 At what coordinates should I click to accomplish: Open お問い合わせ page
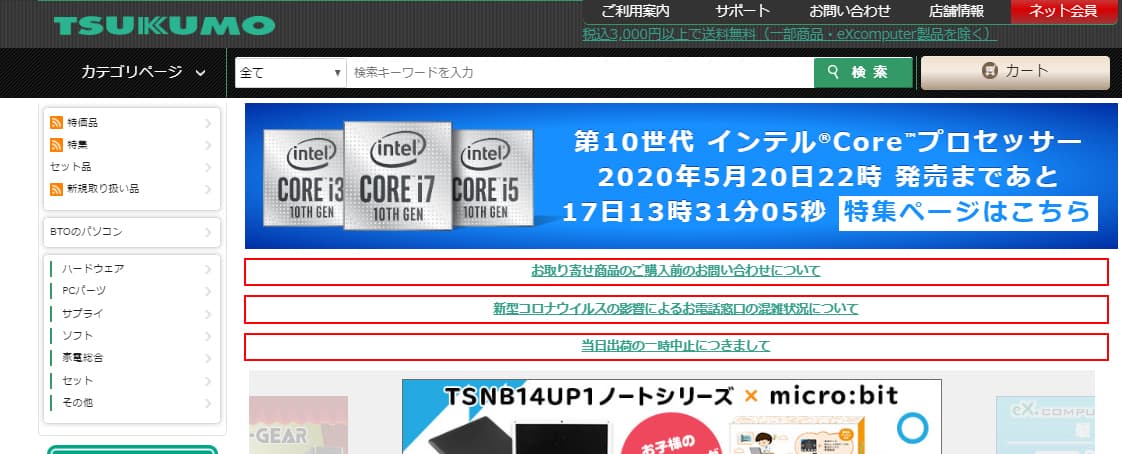pos(850,11)
